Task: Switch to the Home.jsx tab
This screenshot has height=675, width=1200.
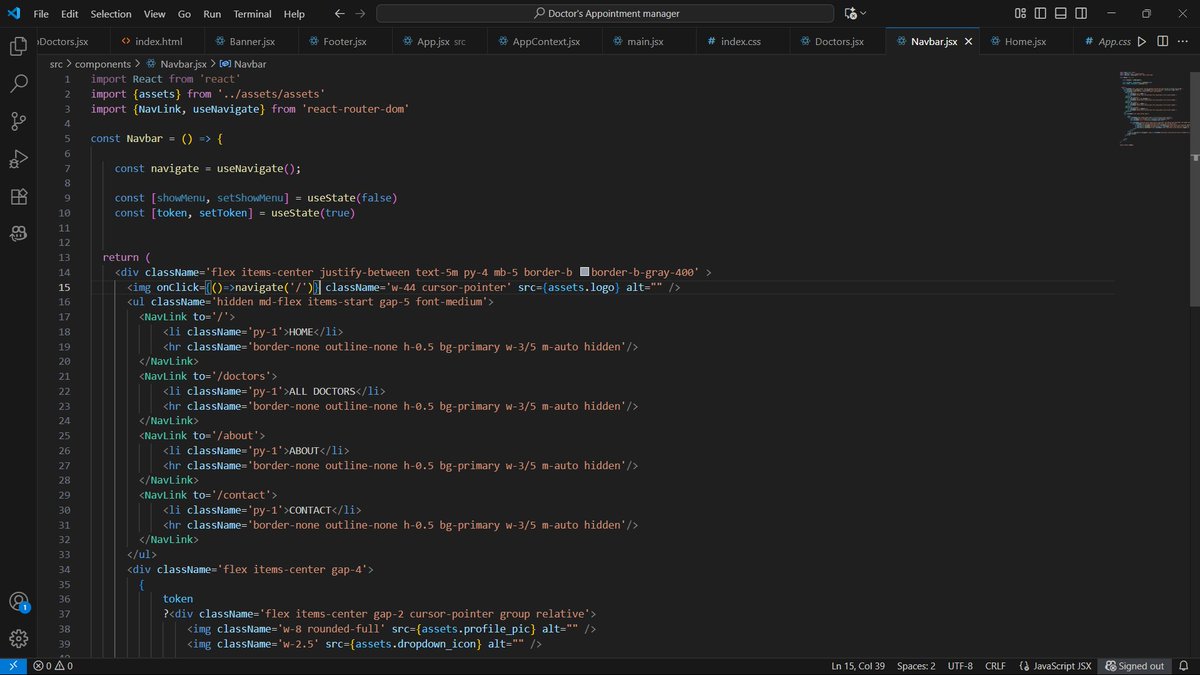Action: tap(1025, 42)
